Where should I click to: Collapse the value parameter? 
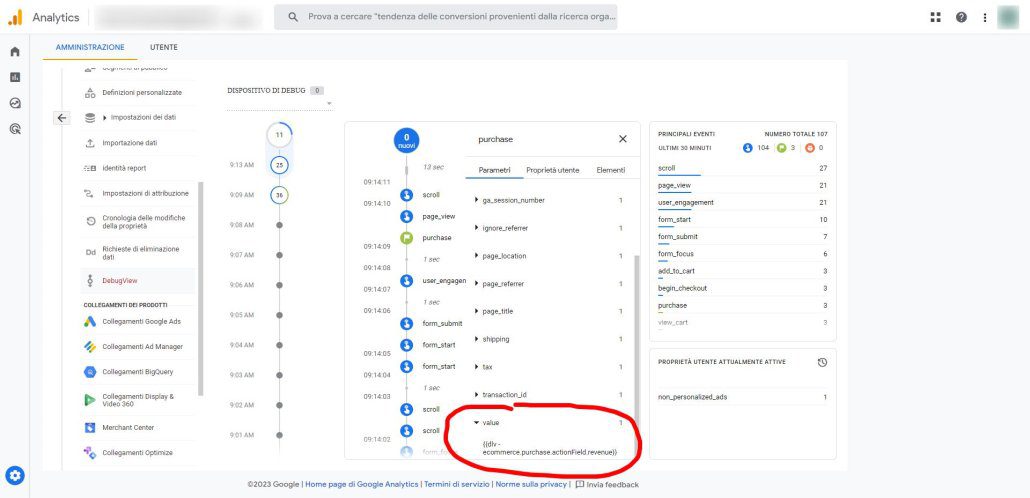(488, 423)
